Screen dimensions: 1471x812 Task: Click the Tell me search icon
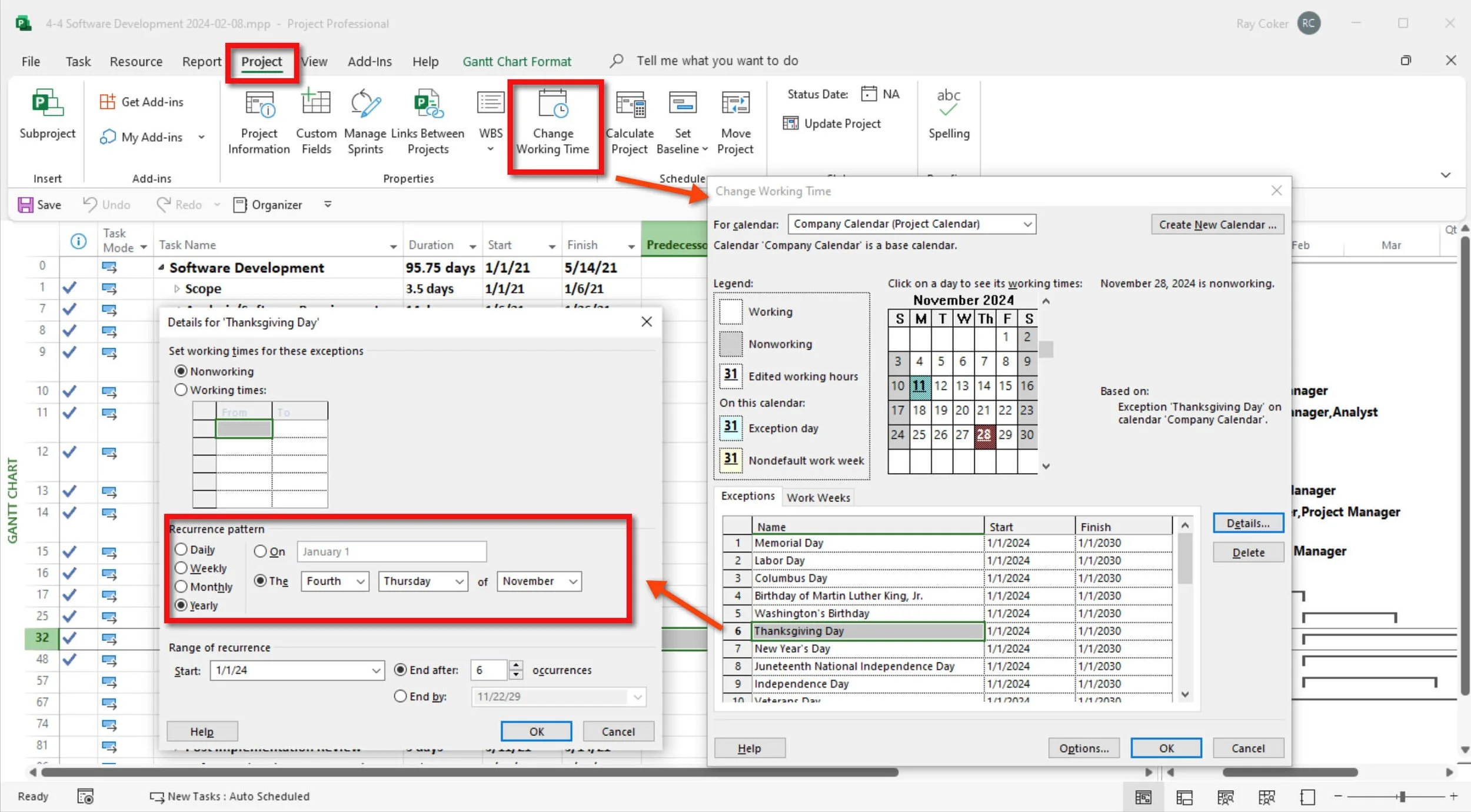point(616,61)
